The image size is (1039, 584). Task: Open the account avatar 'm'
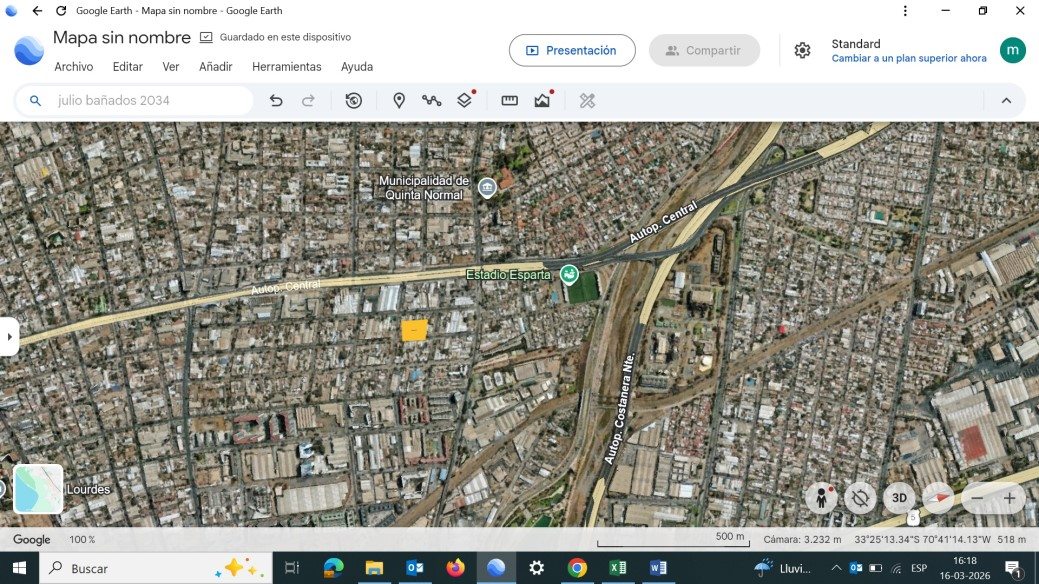1012,50
